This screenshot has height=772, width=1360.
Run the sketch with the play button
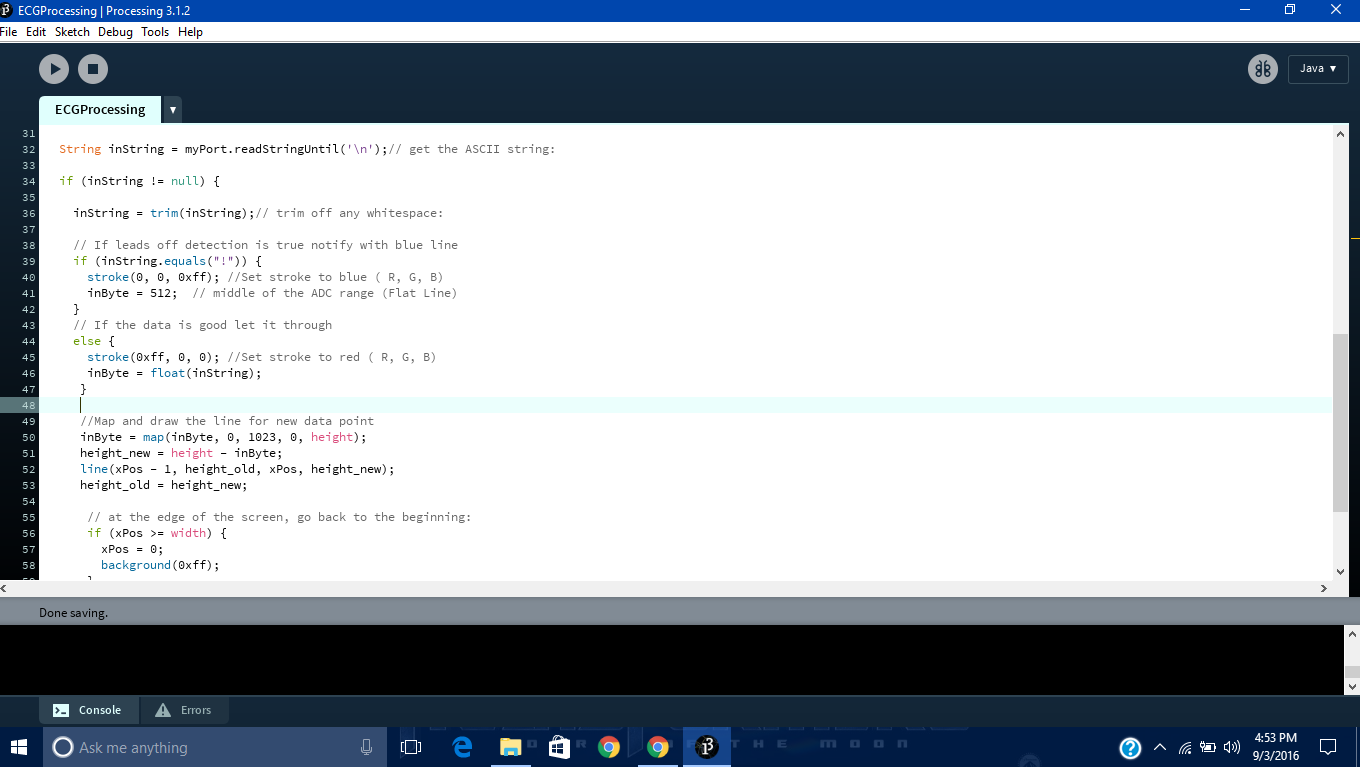coord(54,69)
